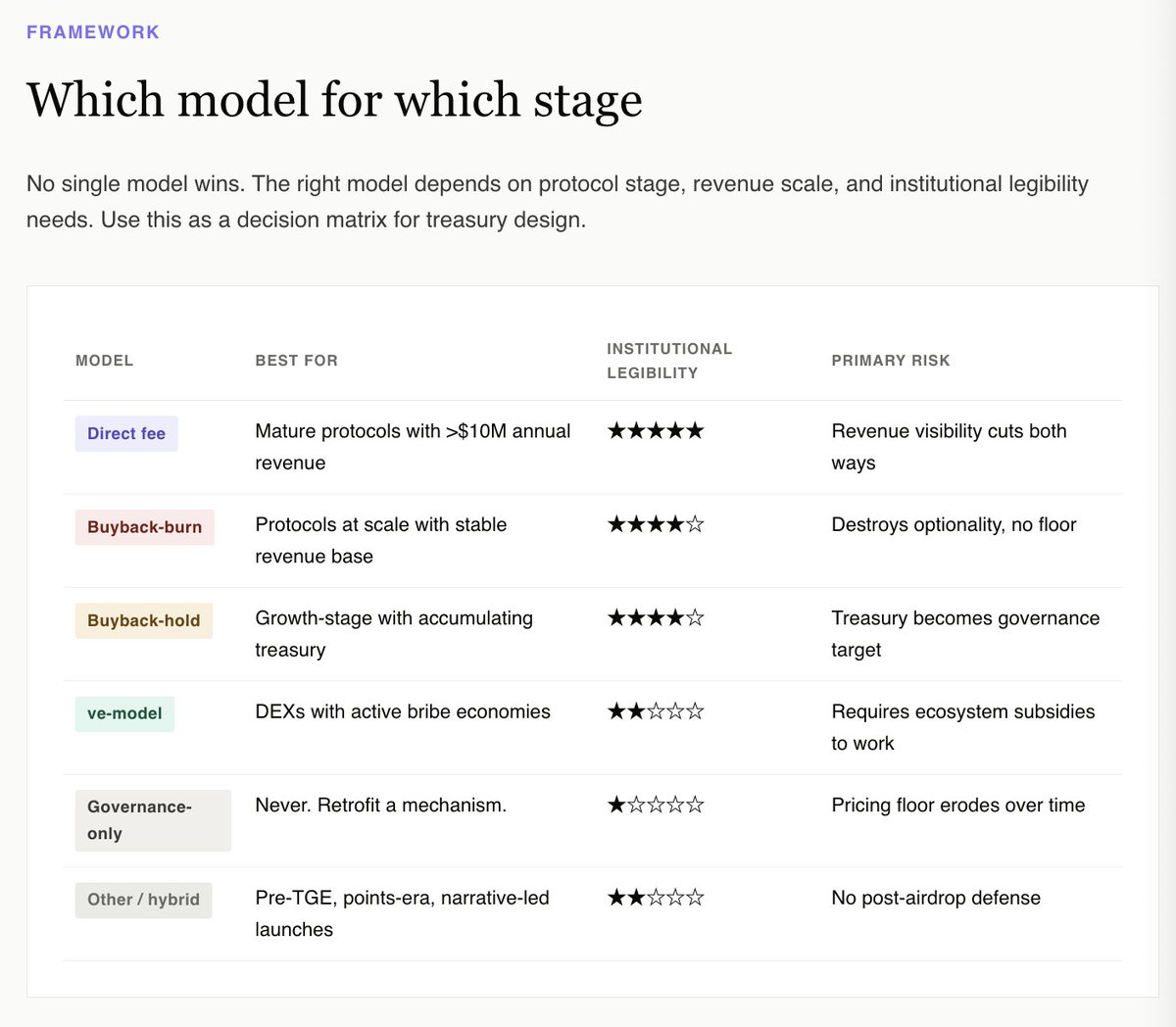
Task: Click the star rating for Other / hybrid
Action: click(656, 898)
